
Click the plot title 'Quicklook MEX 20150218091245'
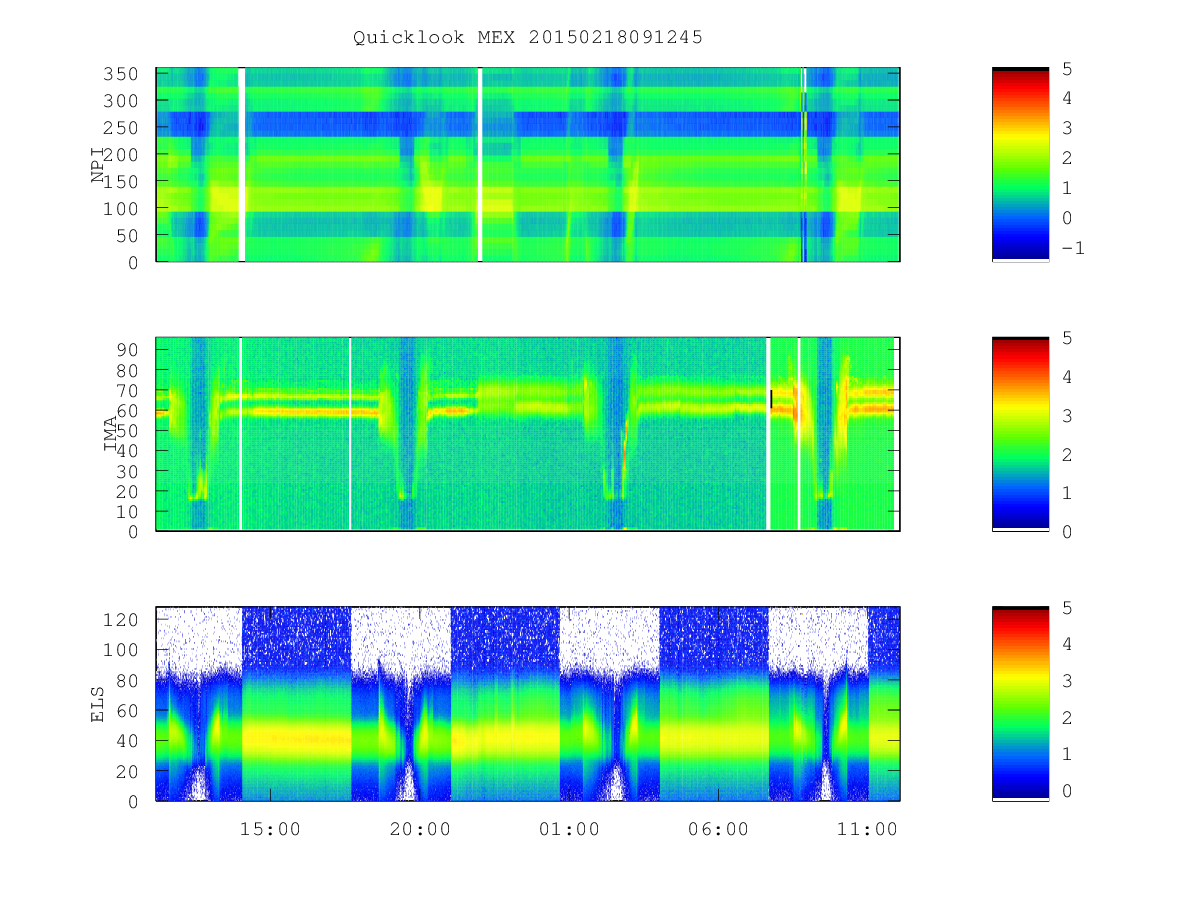coord(528,38)
